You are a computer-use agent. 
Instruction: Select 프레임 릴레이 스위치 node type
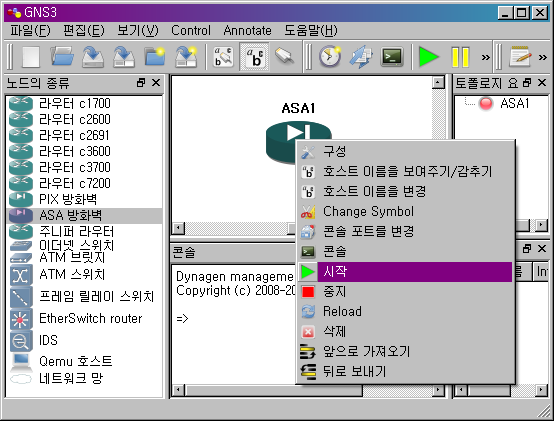[x=84, y=297]
